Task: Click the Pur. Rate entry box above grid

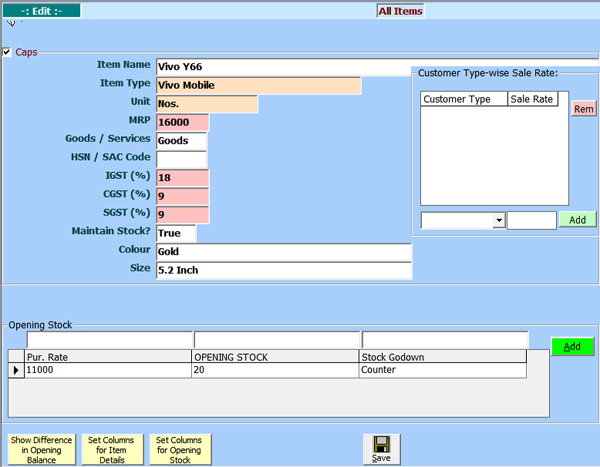Action: click(x=109, y=340)
